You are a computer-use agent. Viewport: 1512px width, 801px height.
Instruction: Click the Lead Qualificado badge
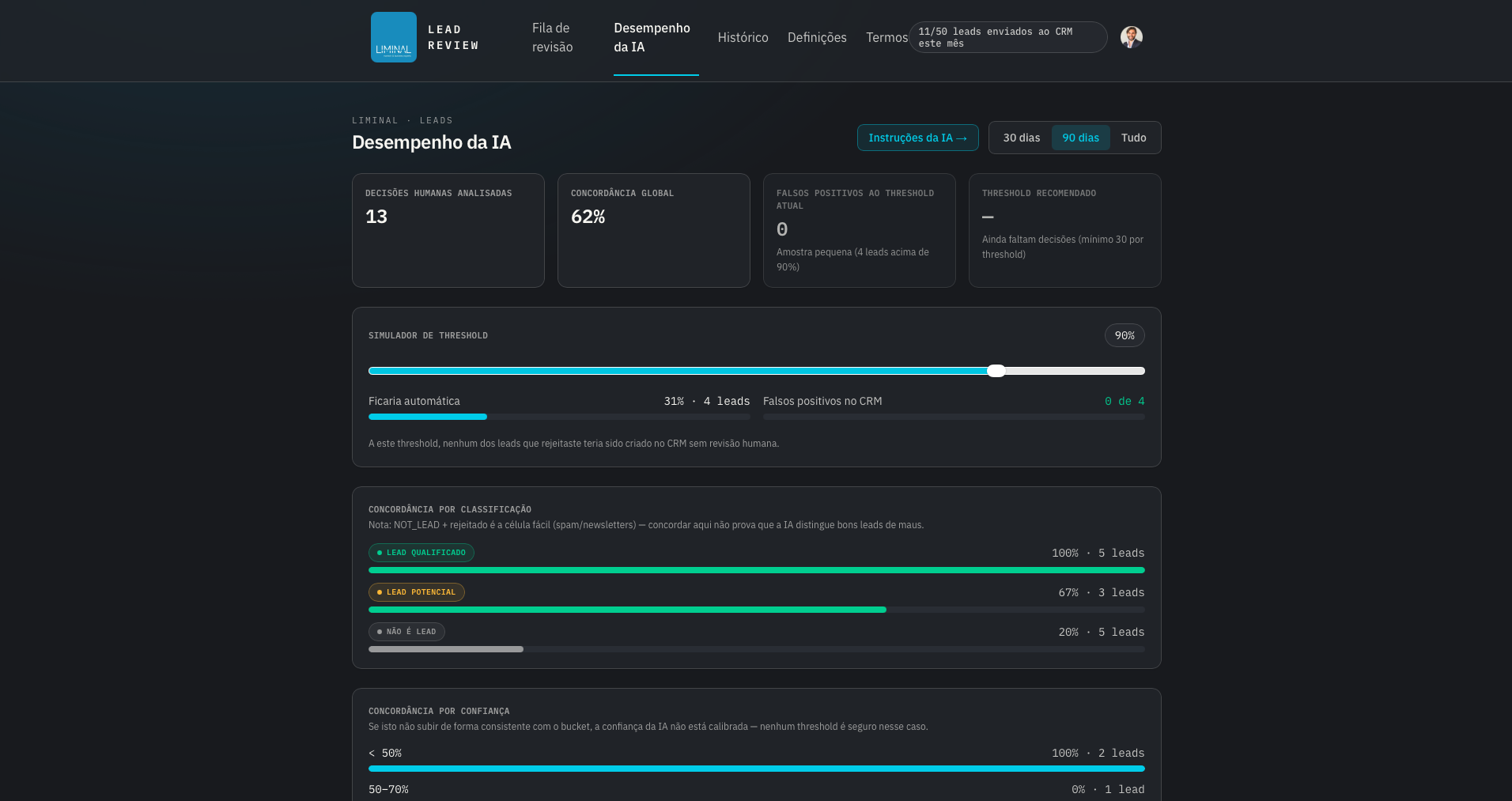421,553
